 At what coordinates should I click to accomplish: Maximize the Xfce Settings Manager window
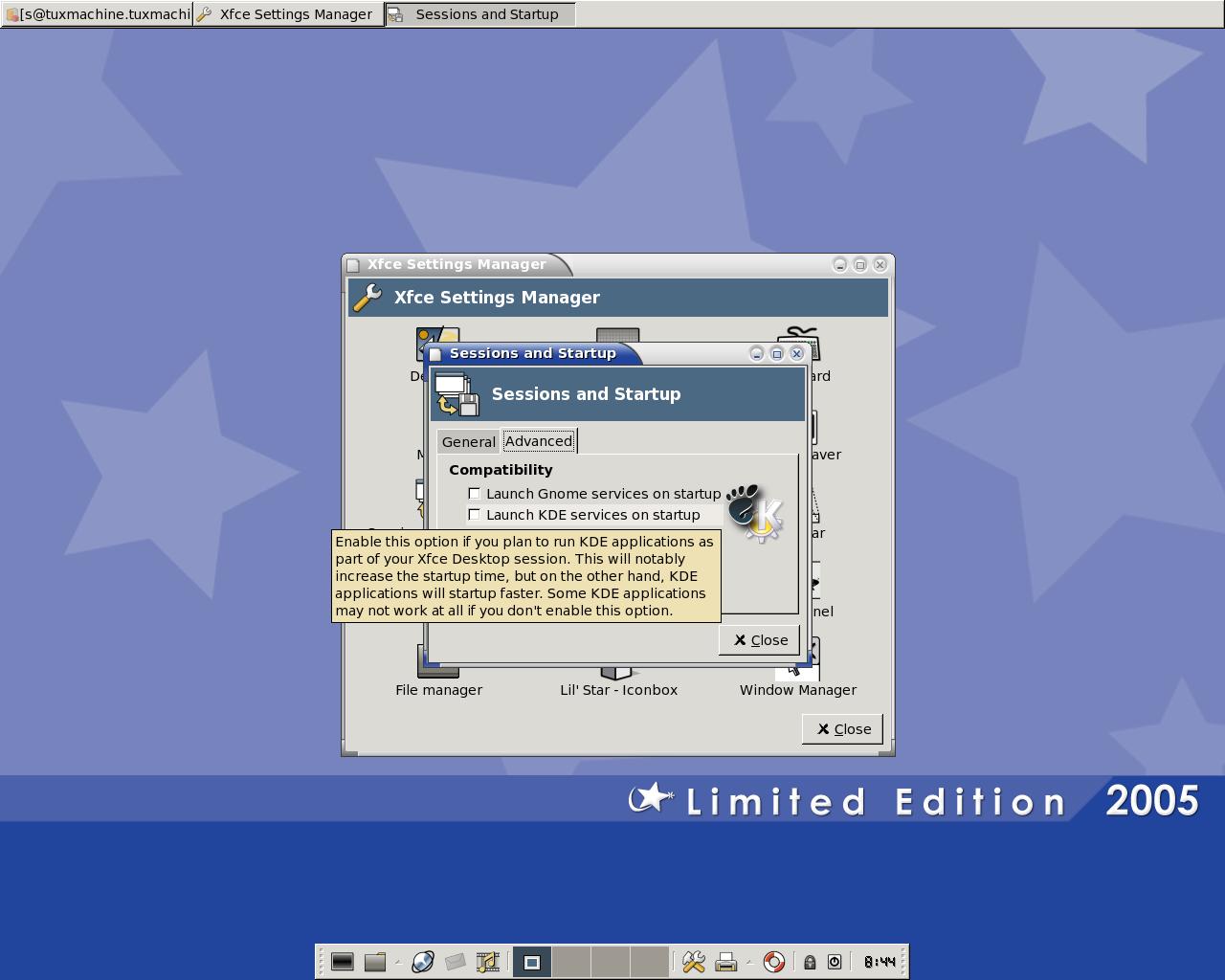pyautogui.click(x=859, y=264)
